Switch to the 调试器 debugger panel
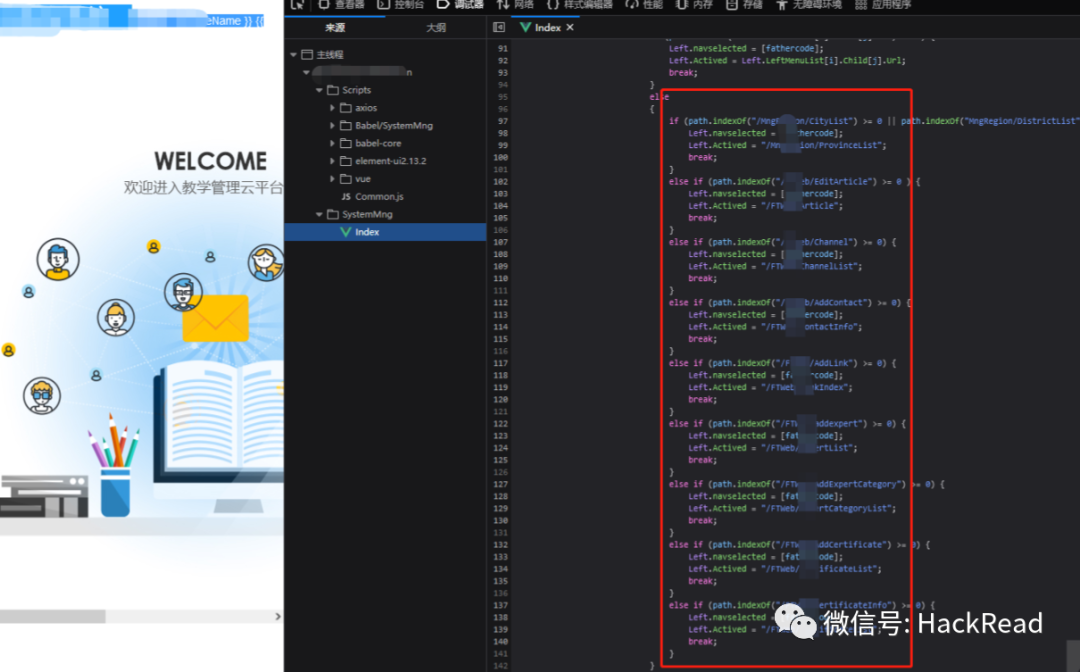Image resolution: width=1080 pixels, height=672 pixels. 460,4
